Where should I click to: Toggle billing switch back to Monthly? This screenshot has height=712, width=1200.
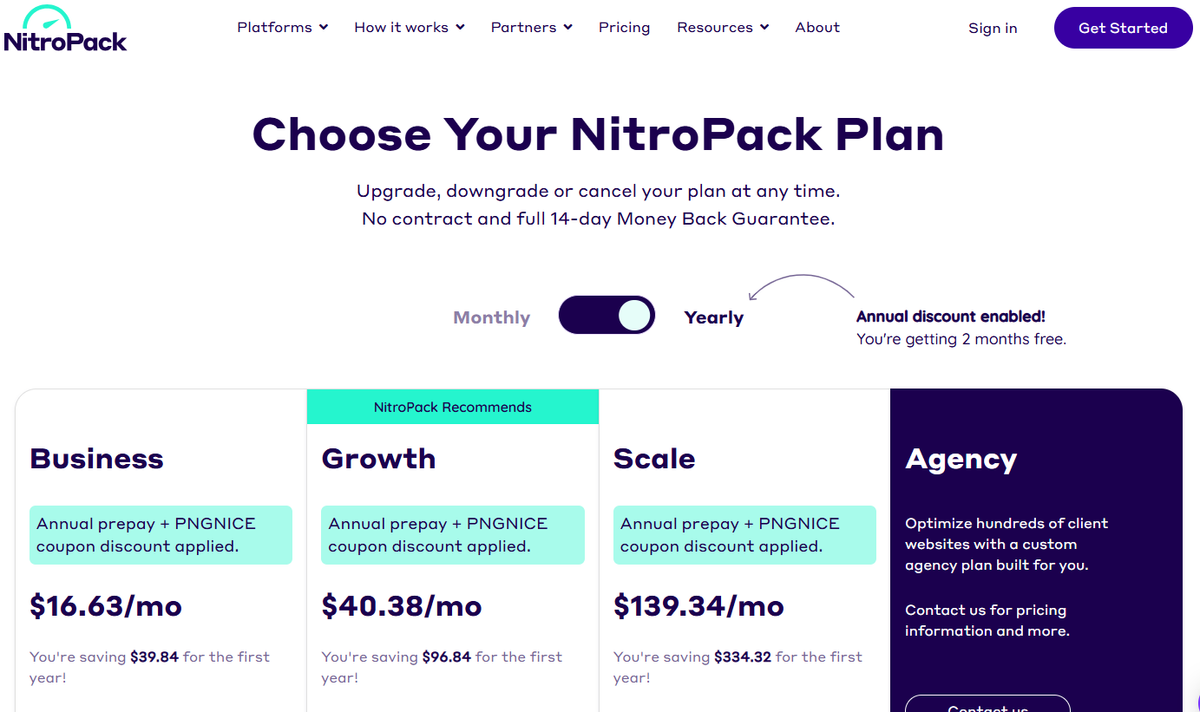tap(606, 315)
